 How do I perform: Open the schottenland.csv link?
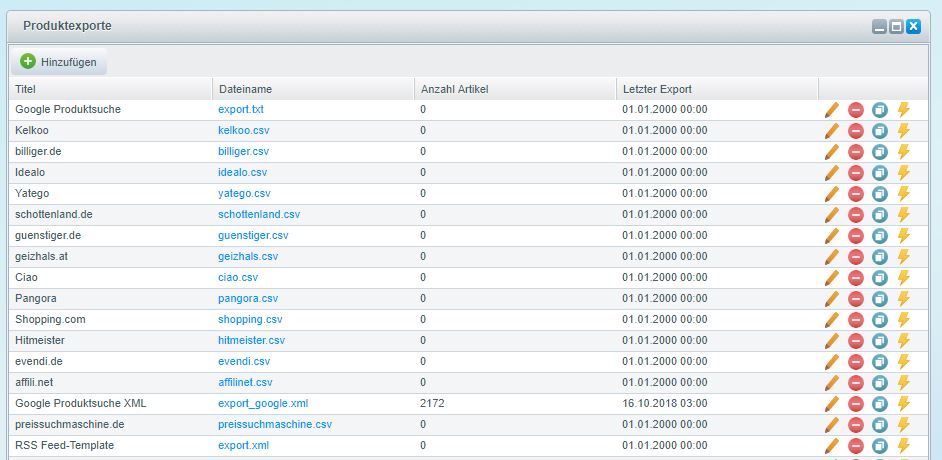click(x=259, y=214)
